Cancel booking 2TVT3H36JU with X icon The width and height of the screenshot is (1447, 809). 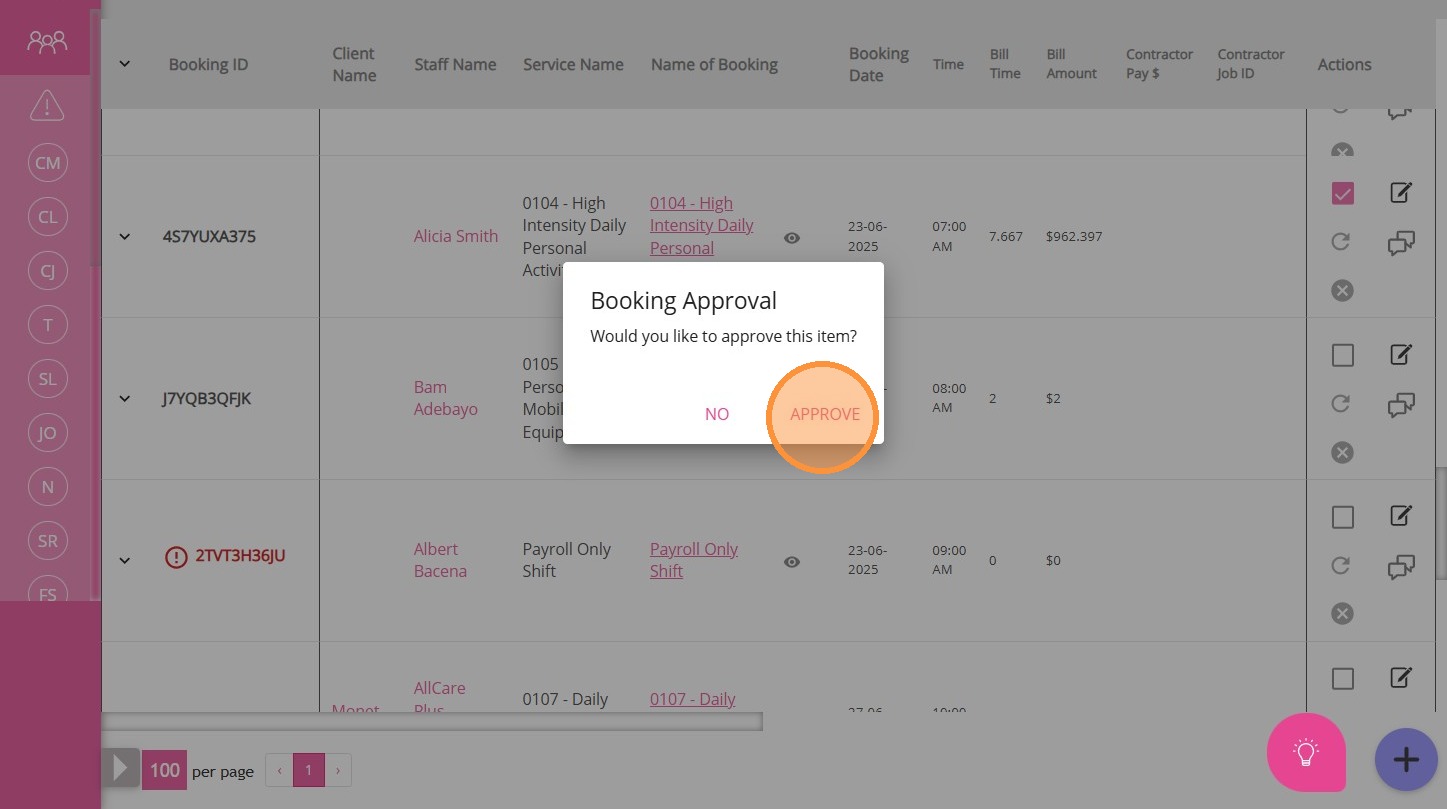pos(1342,613)
